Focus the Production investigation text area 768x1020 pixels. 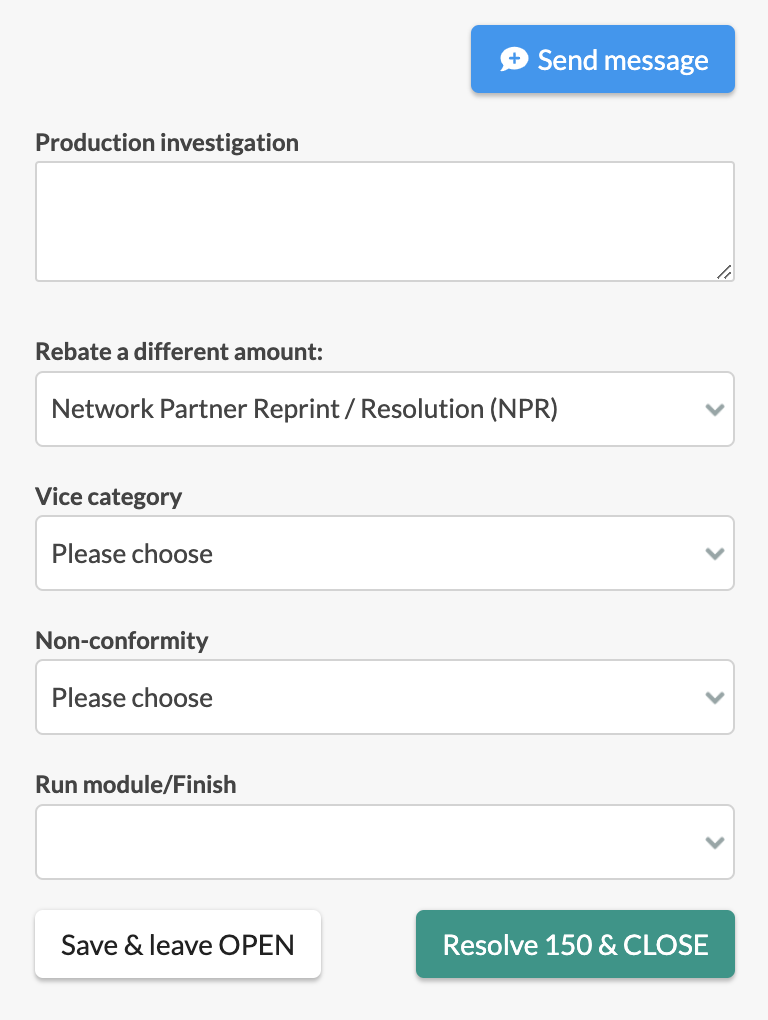pos(385,222)
